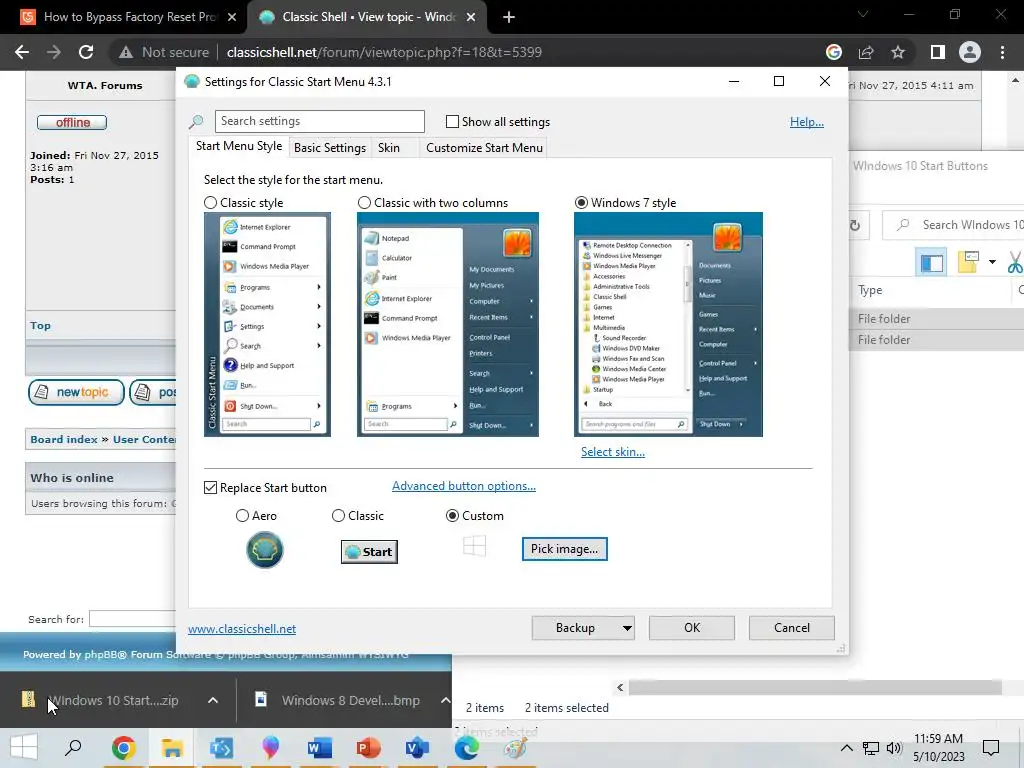The image size is (1024, 768).
Task: Open PowerPoint from the taskbar
Action: tap(368, 748)
